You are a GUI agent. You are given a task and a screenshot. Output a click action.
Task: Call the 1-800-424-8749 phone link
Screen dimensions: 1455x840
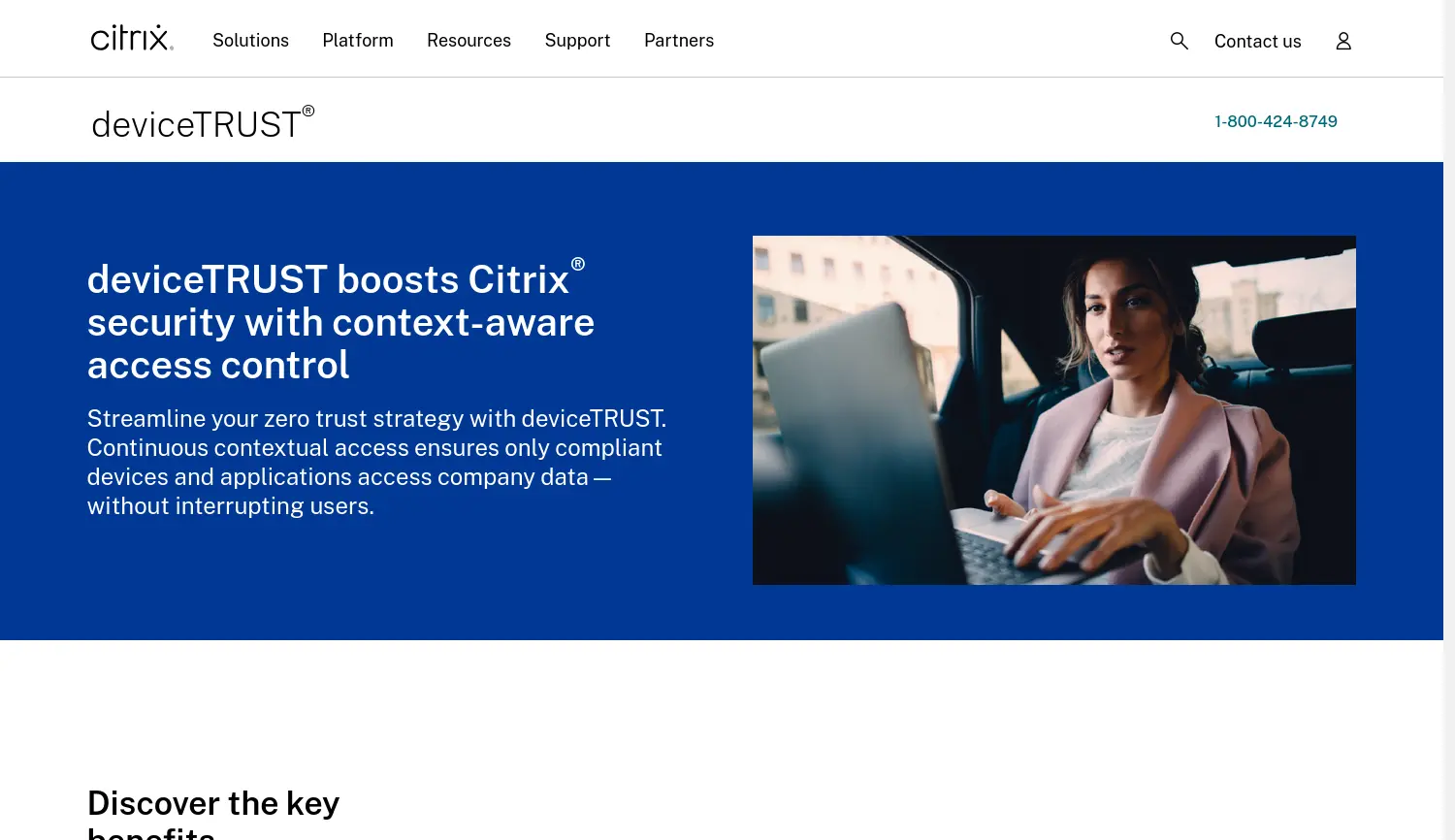click(x=1276, y=121)
